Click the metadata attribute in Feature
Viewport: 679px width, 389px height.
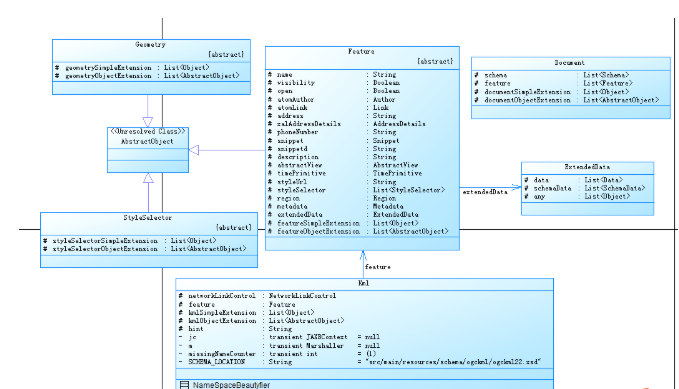click(x=336, y=206)
